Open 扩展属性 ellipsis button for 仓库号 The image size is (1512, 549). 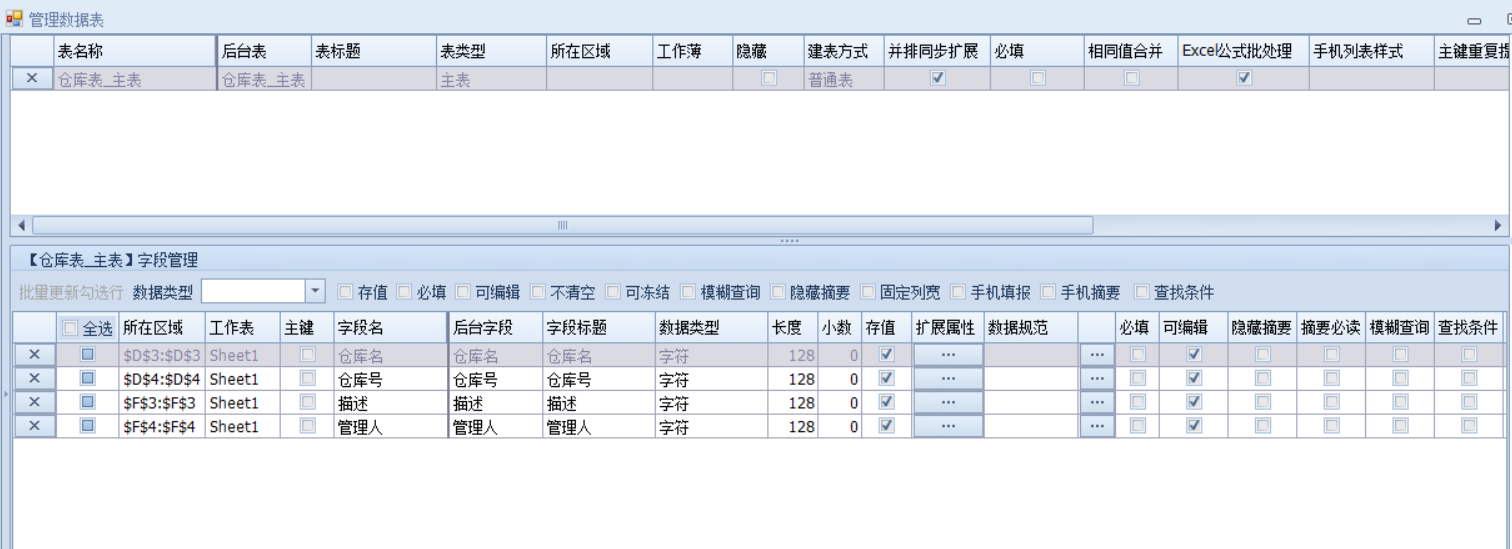(947, 379)
